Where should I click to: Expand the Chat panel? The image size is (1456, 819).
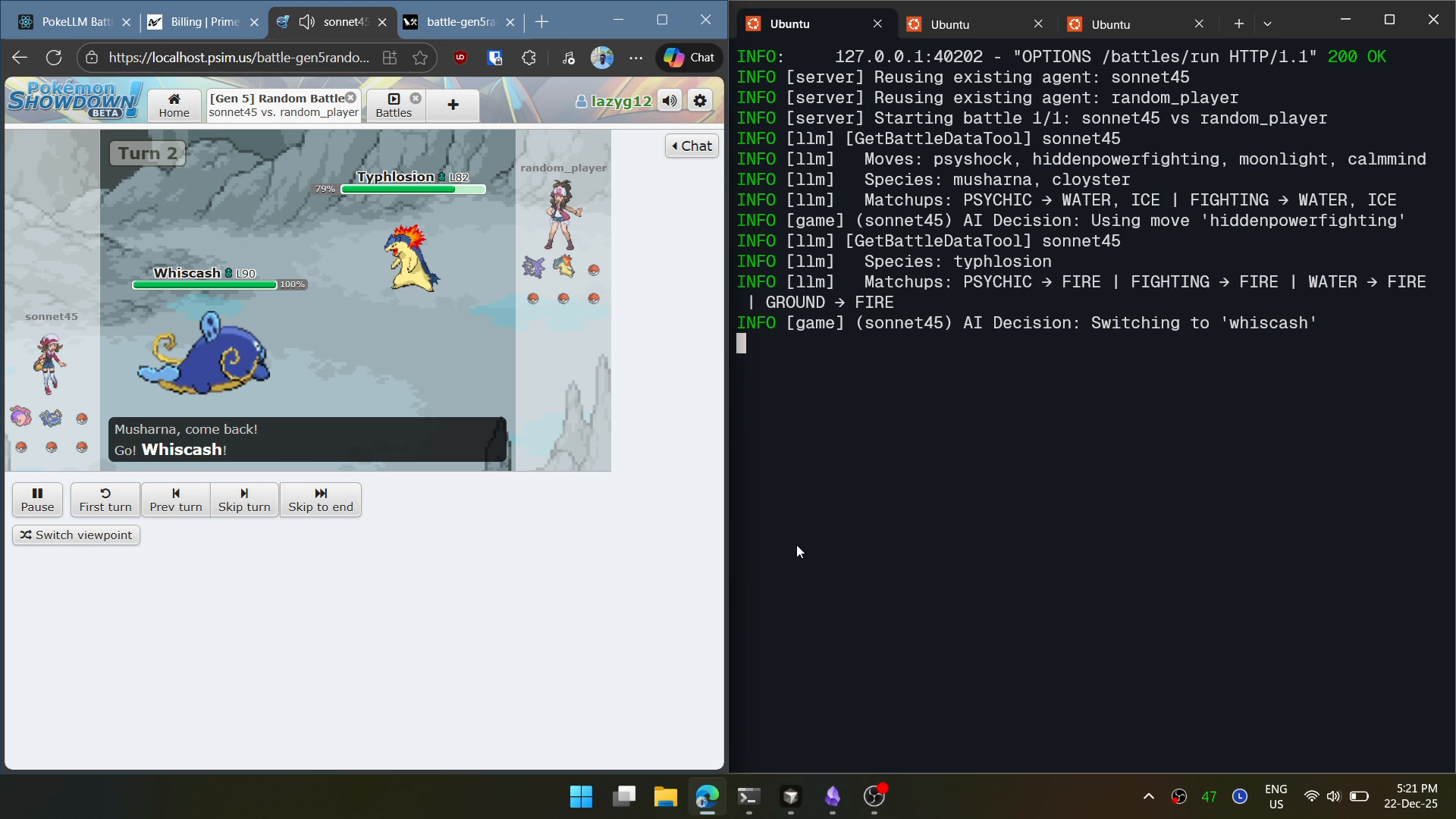(692, 146)
